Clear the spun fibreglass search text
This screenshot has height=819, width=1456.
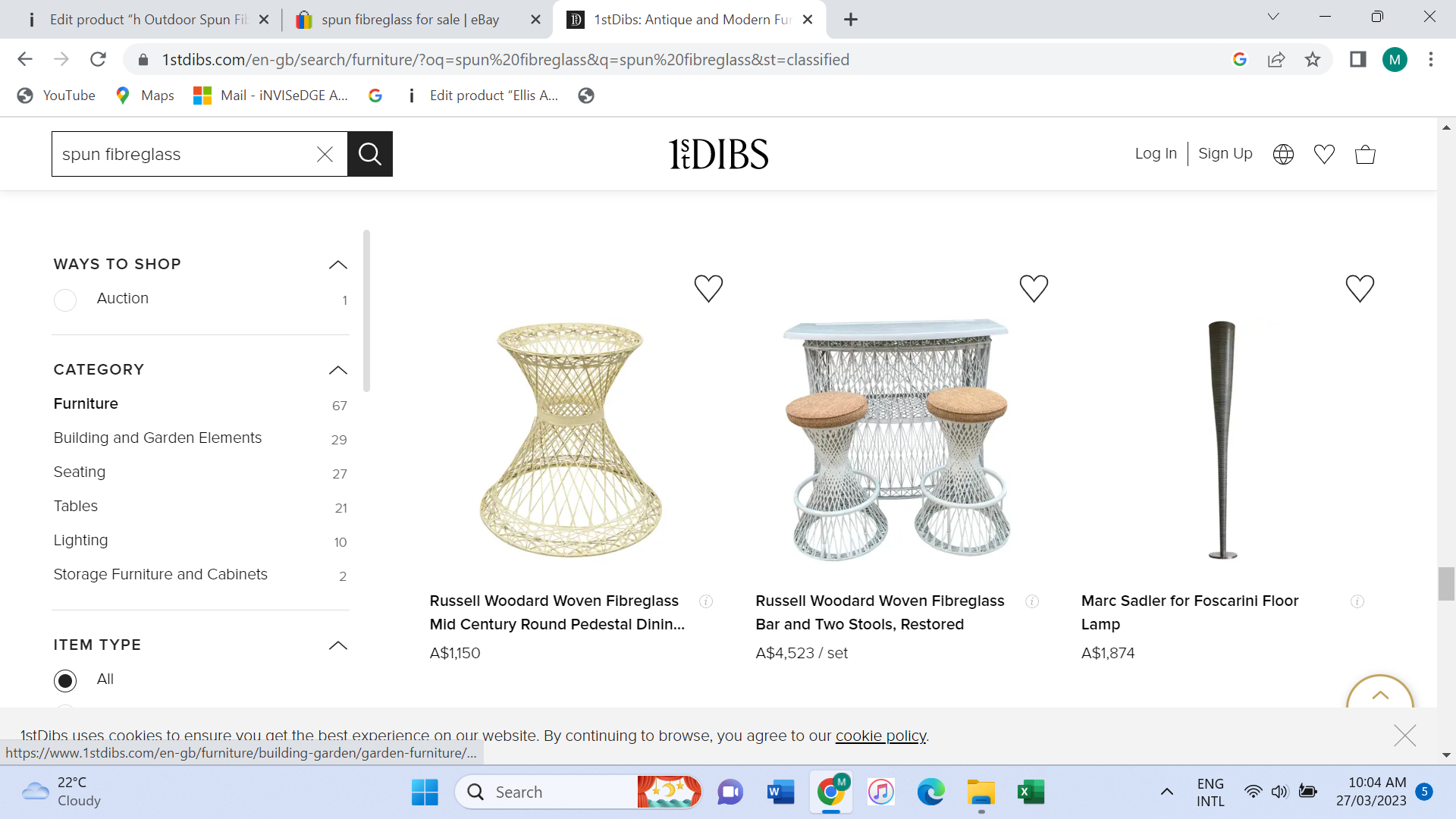(325, 154)
